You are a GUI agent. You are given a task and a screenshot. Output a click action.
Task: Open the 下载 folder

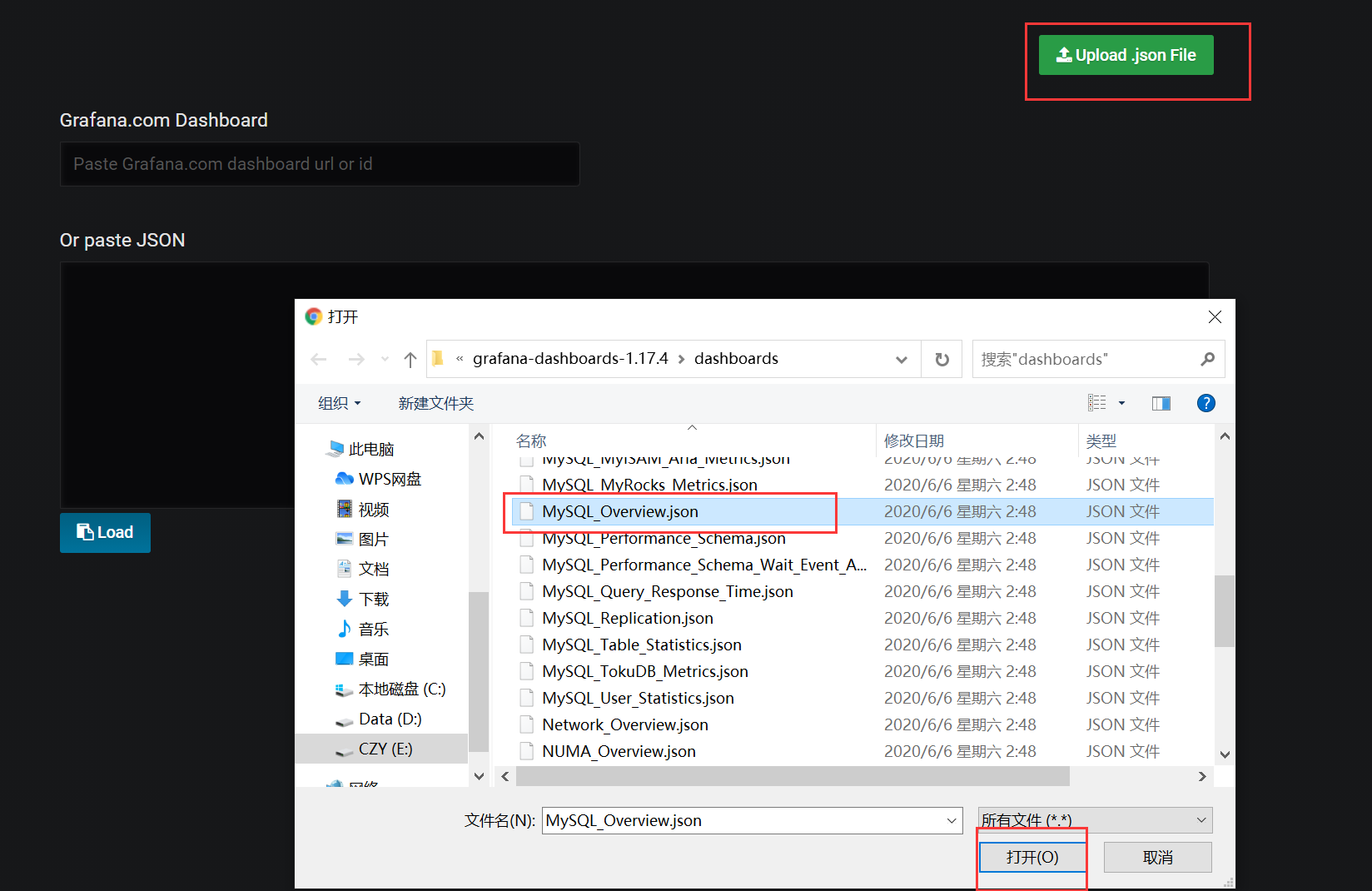pyautogui.click(x=363, y=599)
